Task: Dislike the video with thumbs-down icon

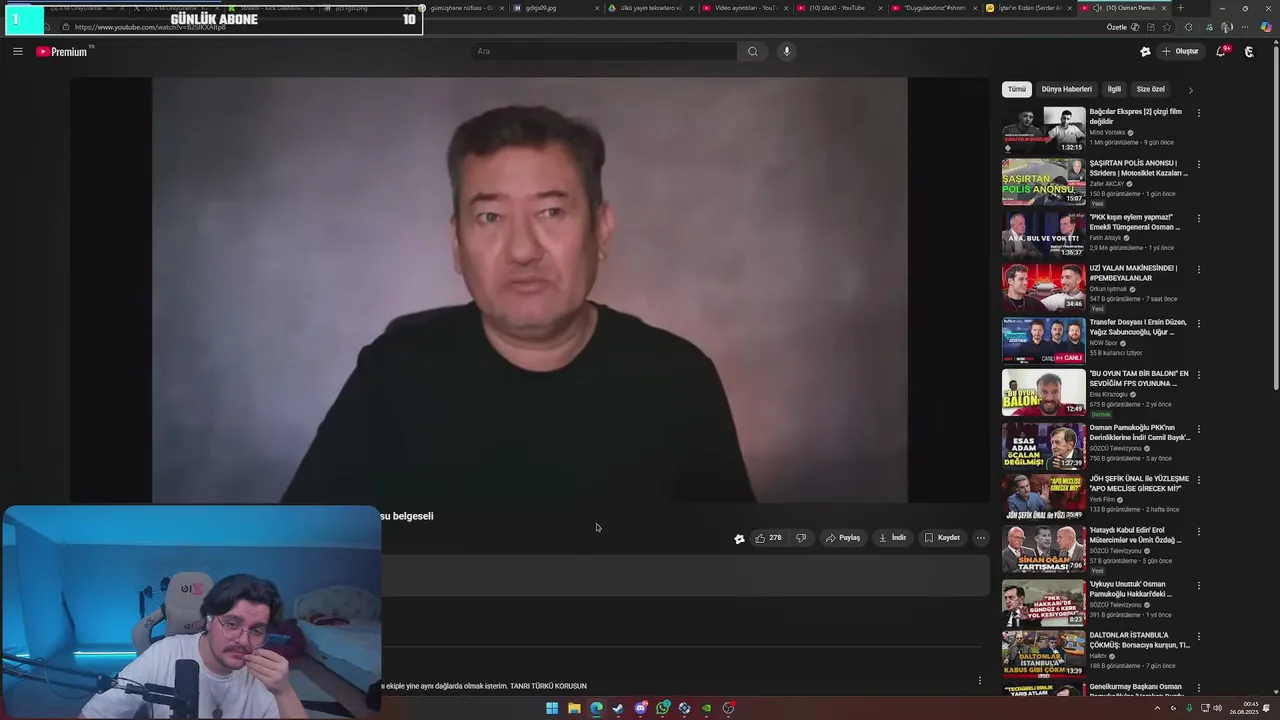Action: pyautogui.click(x=800, y=538)
